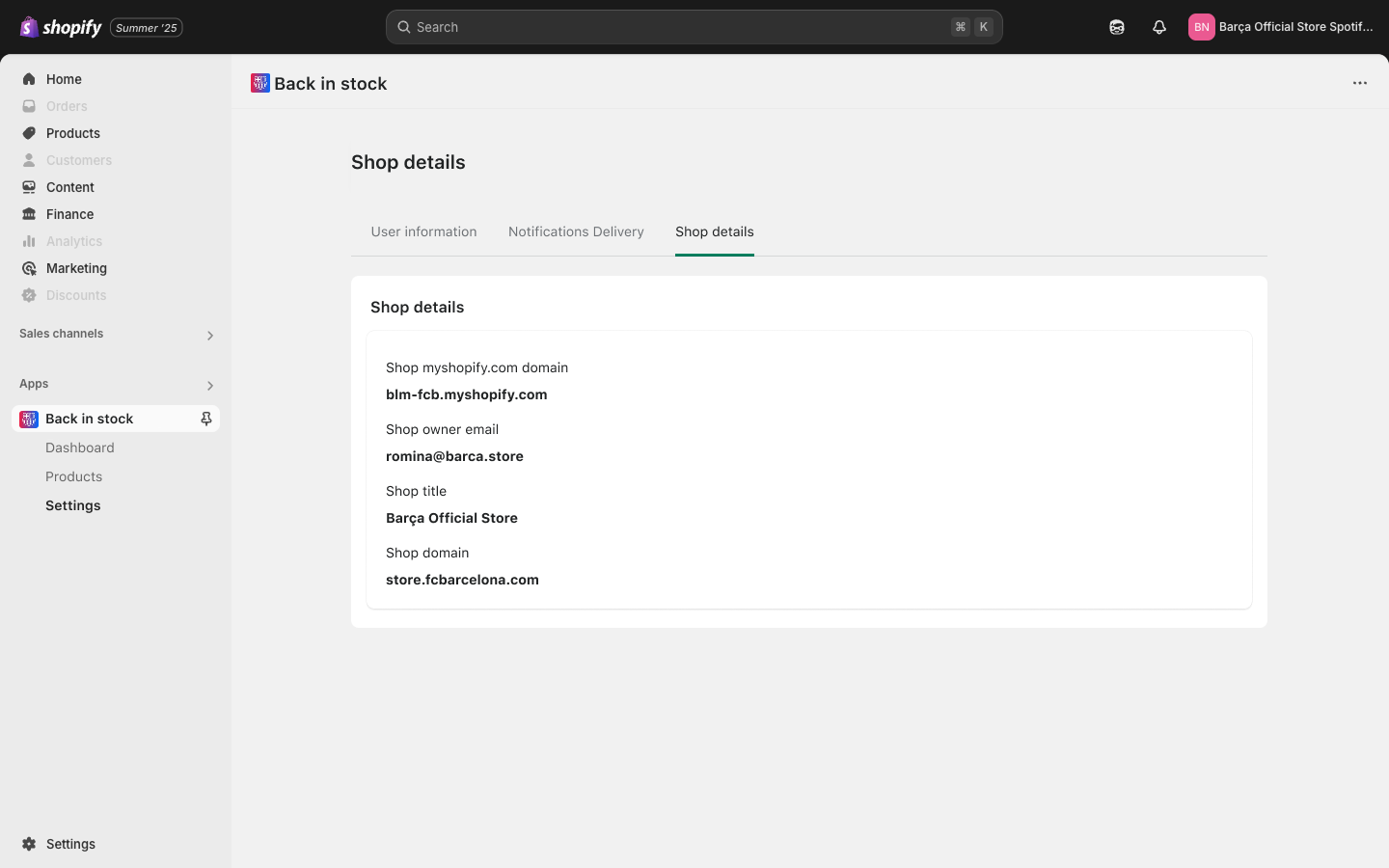Focus the top Search field
1389x868 pixels.
click(694, 27)
